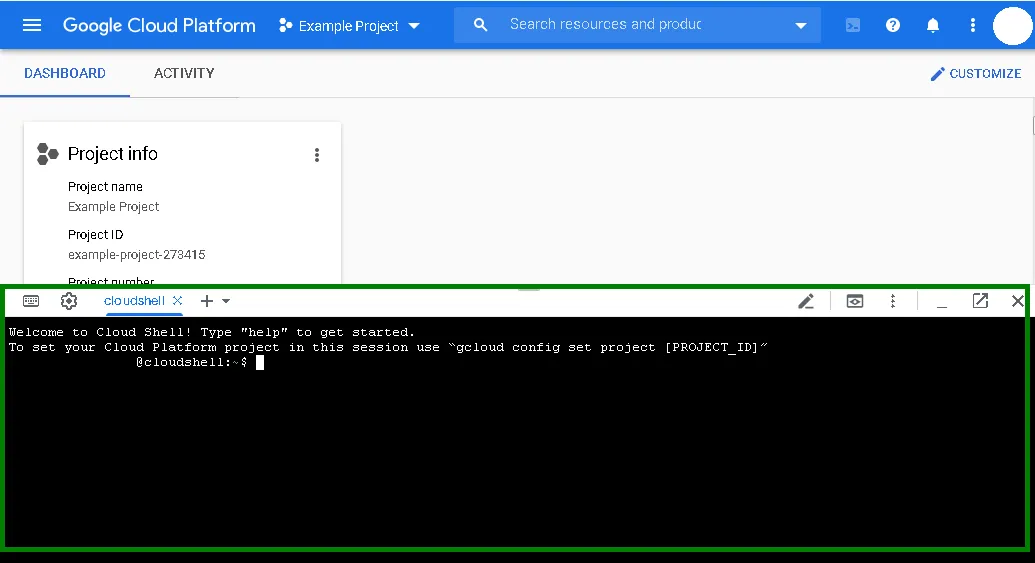Image resolution: width=1035 pixels, height=563 pixels.
Task: Toggle Cloud Shell on-screen keyboard icon
Action: (31, 301)
